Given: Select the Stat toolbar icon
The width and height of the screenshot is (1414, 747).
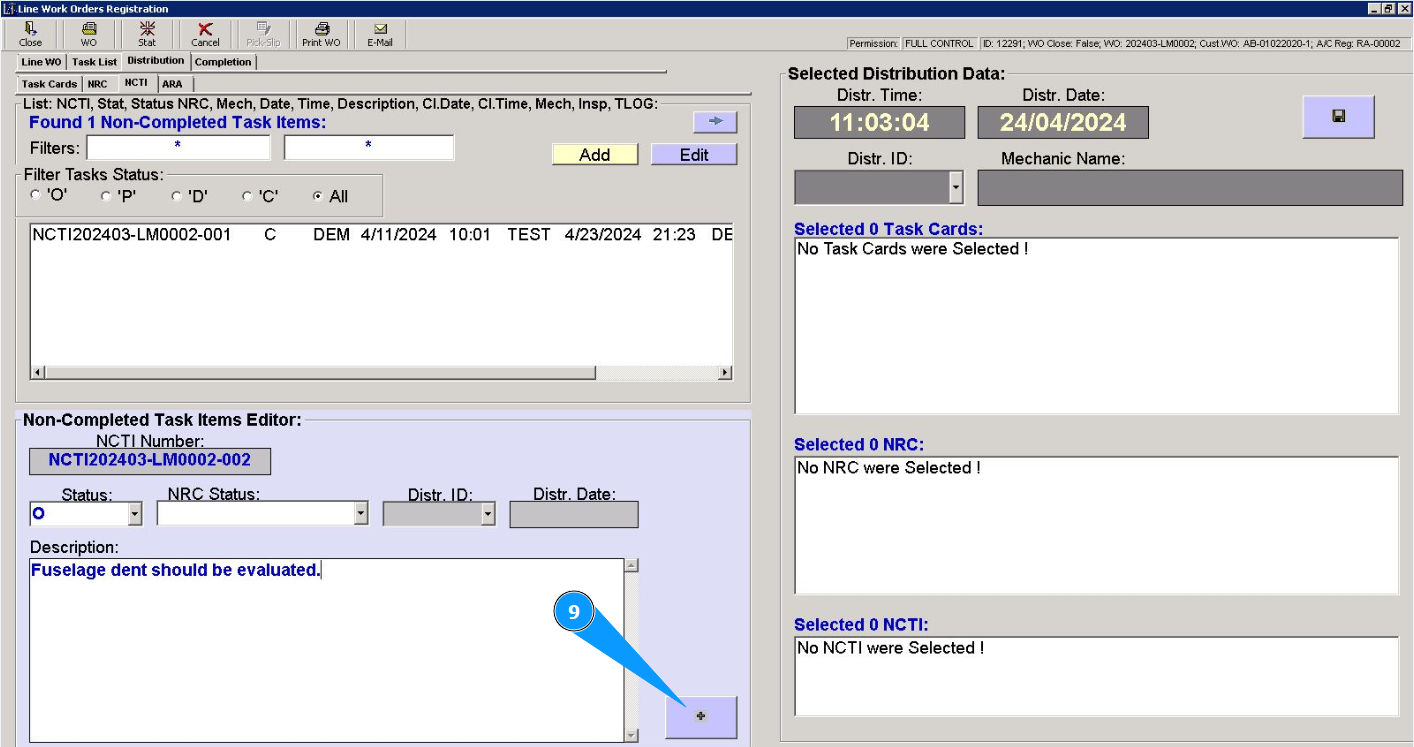Looking at the screenshot, I should 147,34.
